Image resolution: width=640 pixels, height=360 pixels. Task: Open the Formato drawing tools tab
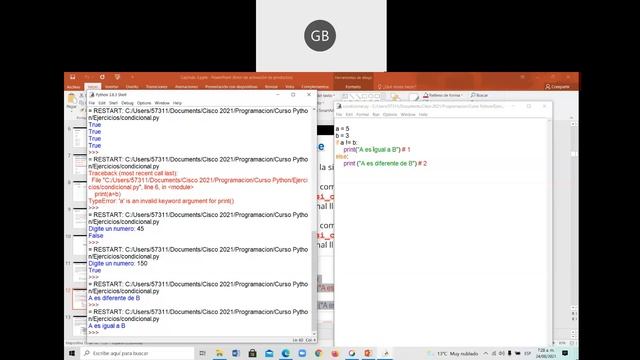point(353,87)
